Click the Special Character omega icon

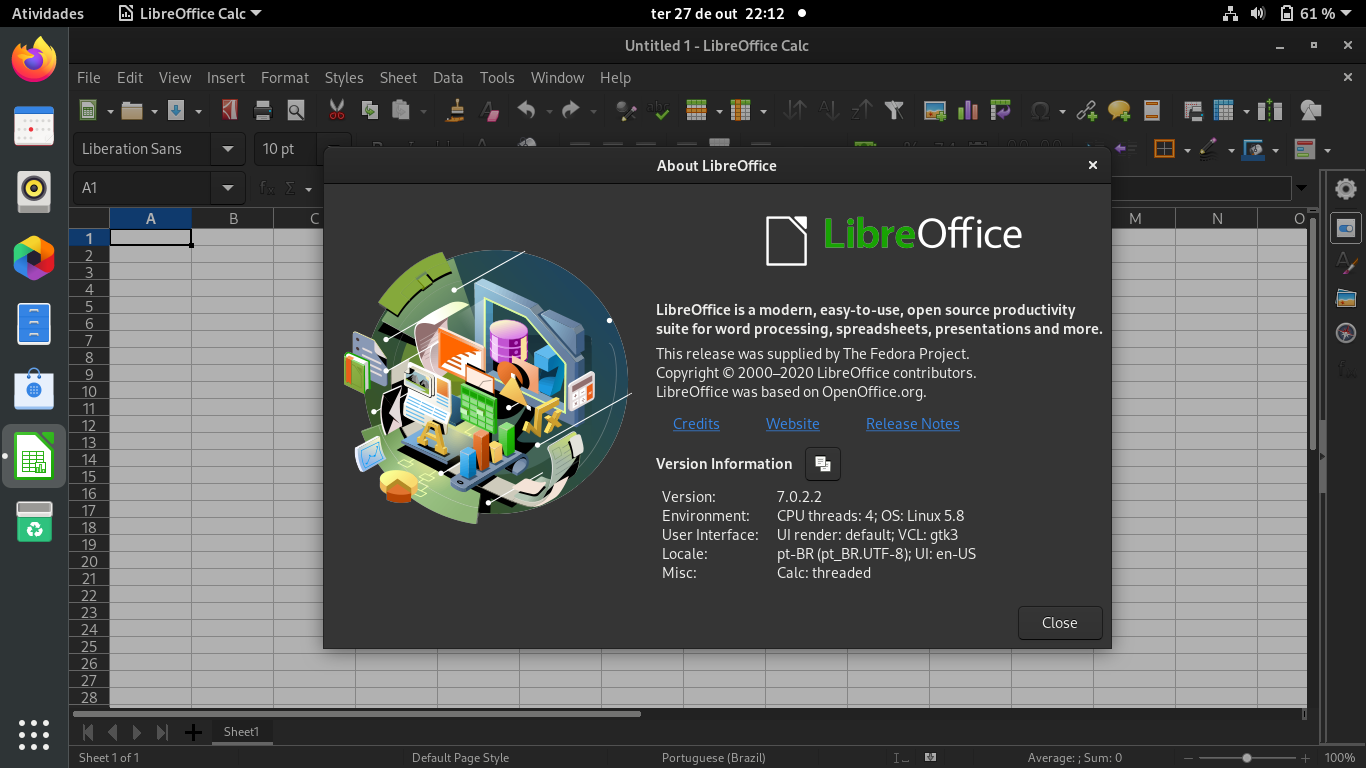tap(1040, 111)
